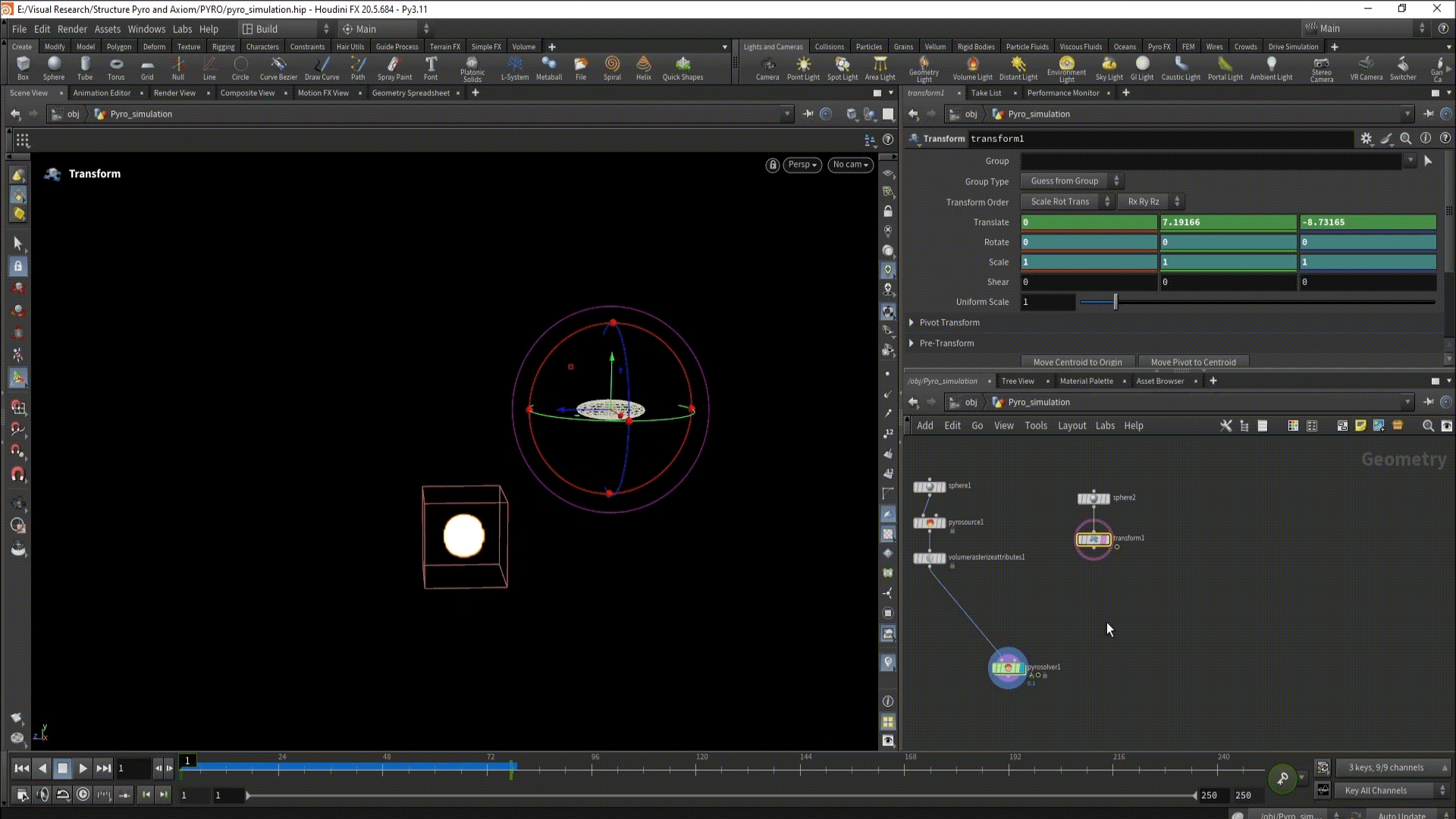Toggle the real-time playback clock button
1456x819 pixels.
coord(83,795)
